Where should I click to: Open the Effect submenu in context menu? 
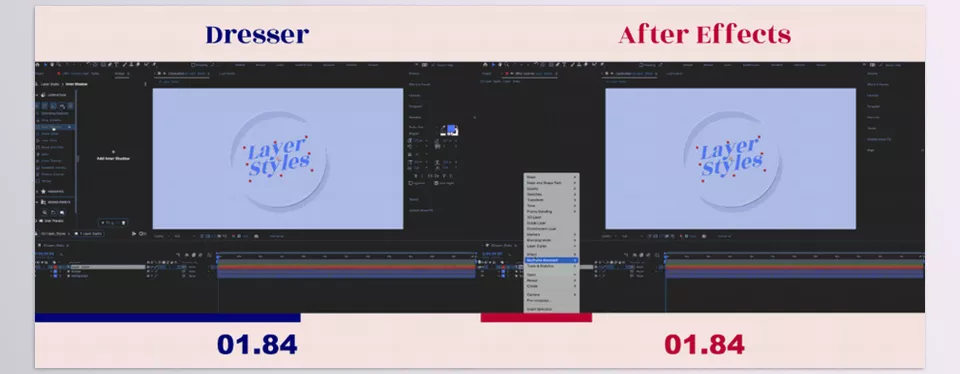point(551,254)
